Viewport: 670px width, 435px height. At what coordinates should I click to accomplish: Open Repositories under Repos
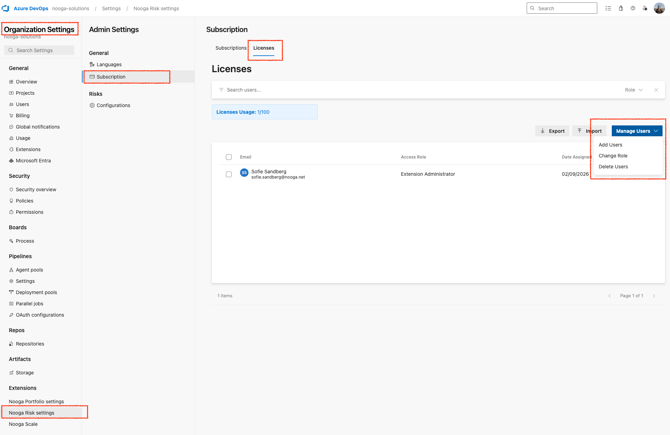[30, 344]
